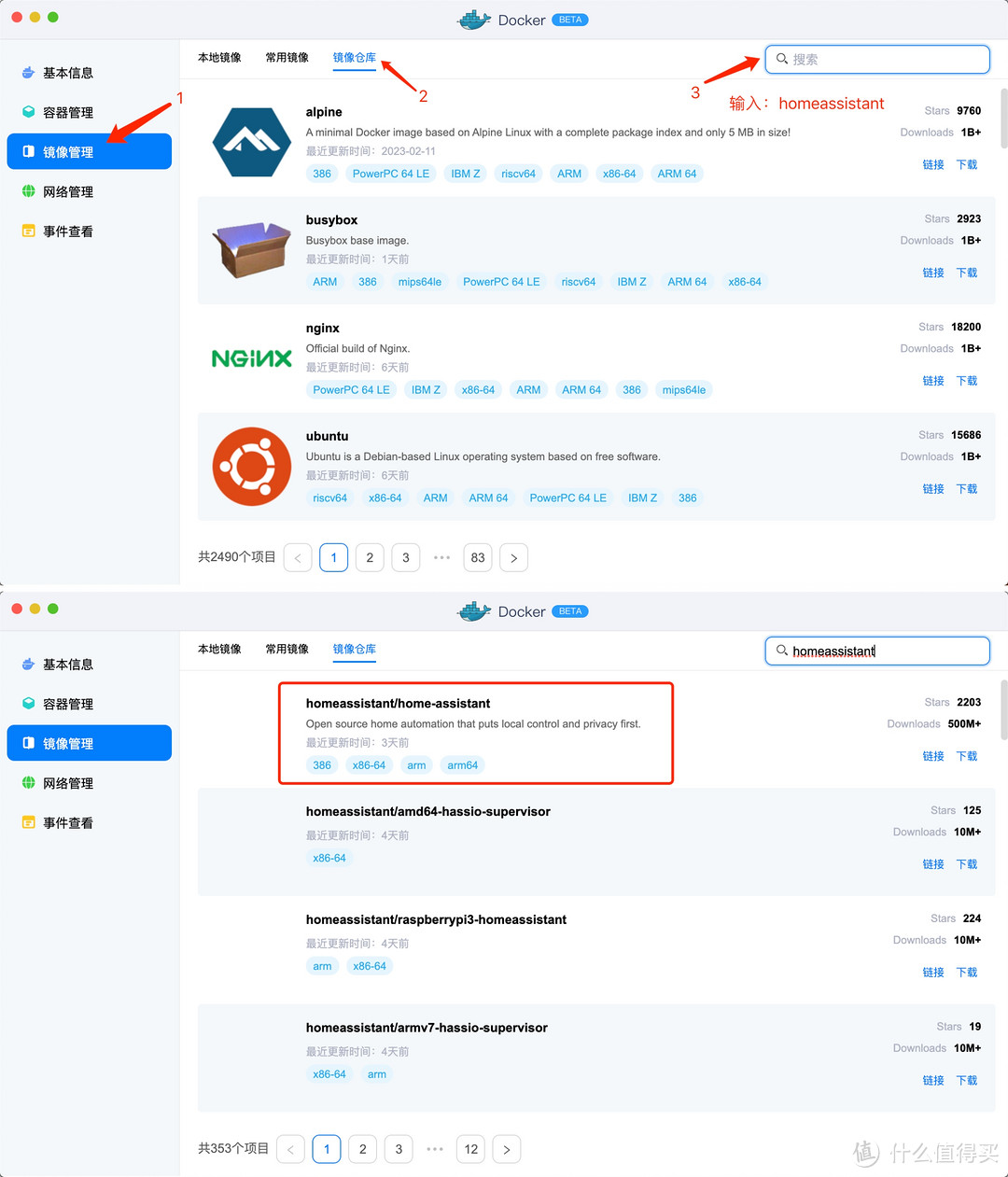The width and height of the screenshot is (1008, 1177).
Task: Download the homeassistant/home-assistant image via 下载
Action: pyautogui.click(x=966, y=756)
